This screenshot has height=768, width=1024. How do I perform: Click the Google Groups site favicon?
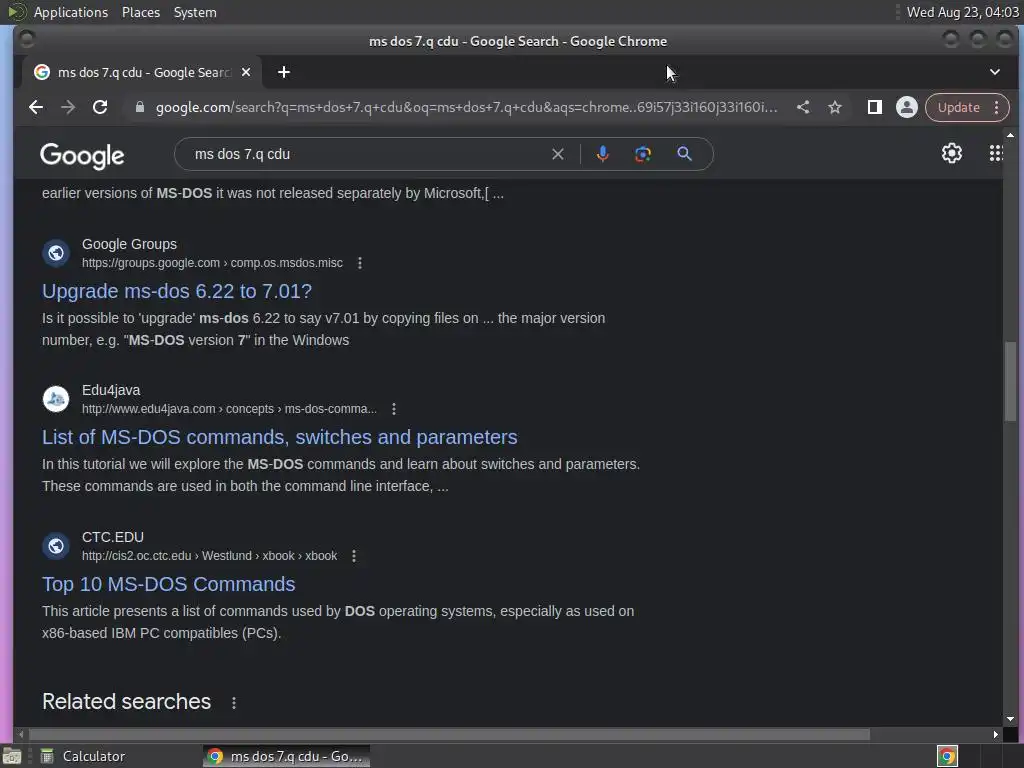[56, 253]
